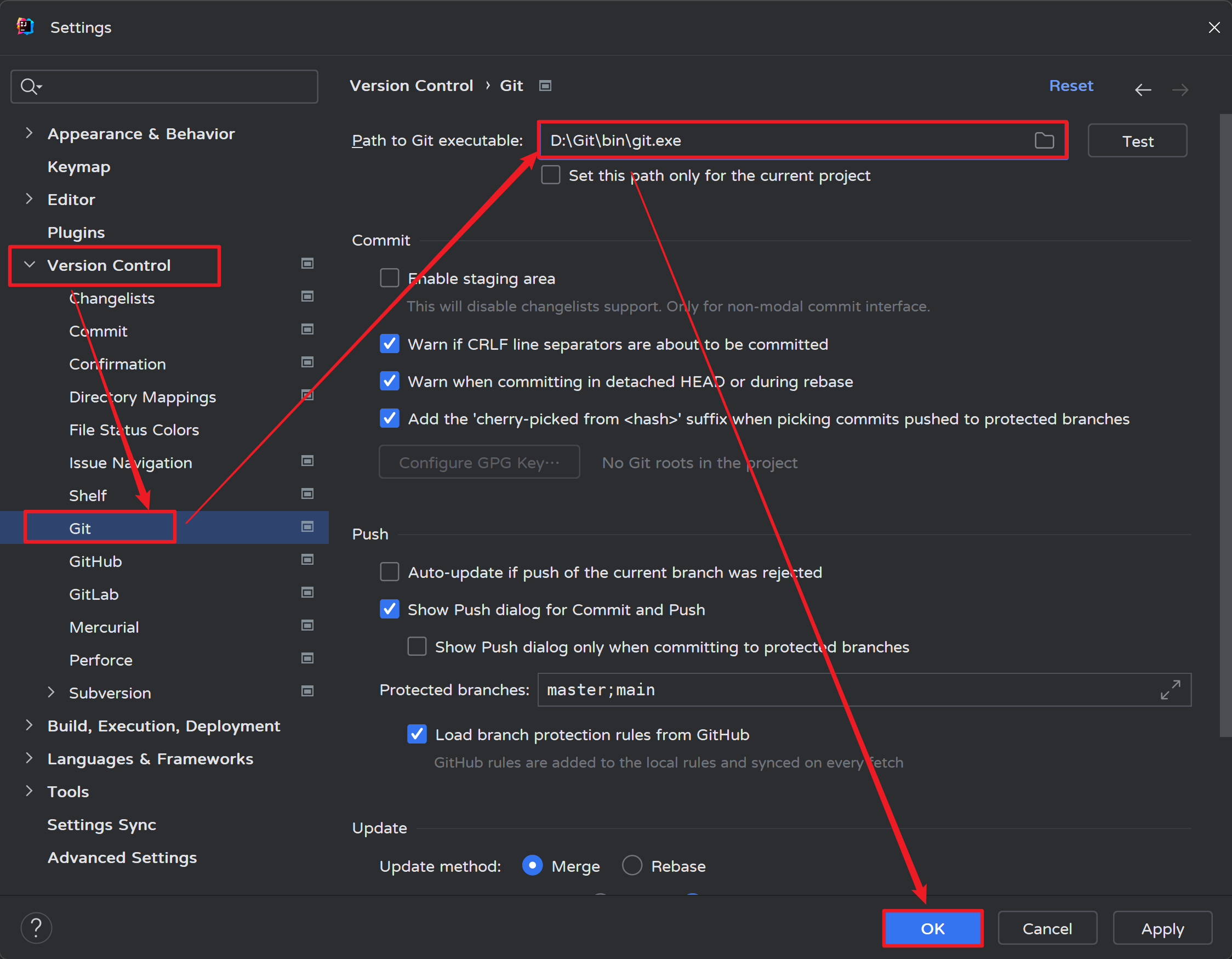Screen dimensions: 1232x959
Task: Click the back navigation arrow
Action: [1143, 89]
